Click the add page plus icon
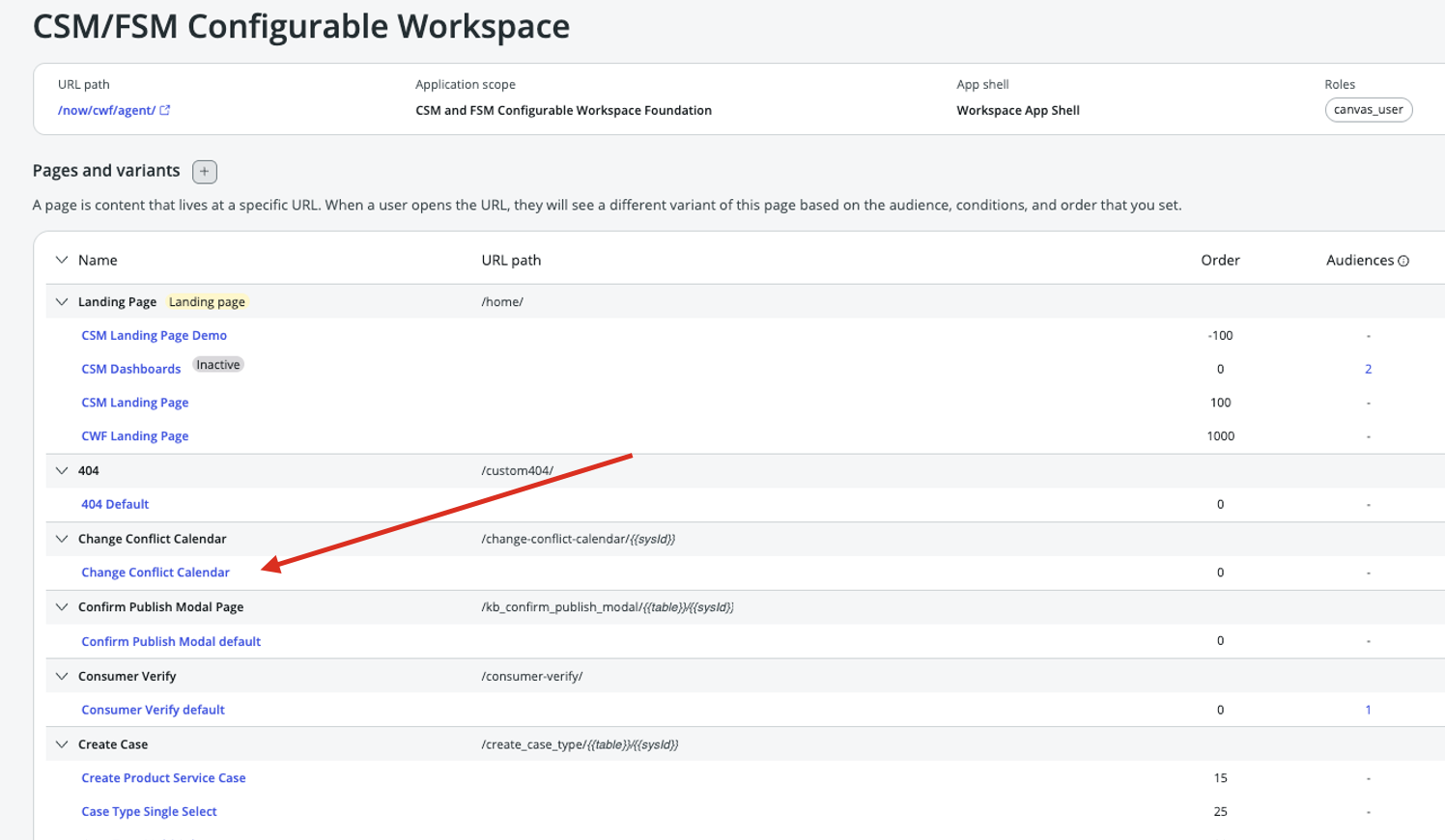The width and height of the screenshot is (1445, 840). pyautogui.click(x=204, y=172)
